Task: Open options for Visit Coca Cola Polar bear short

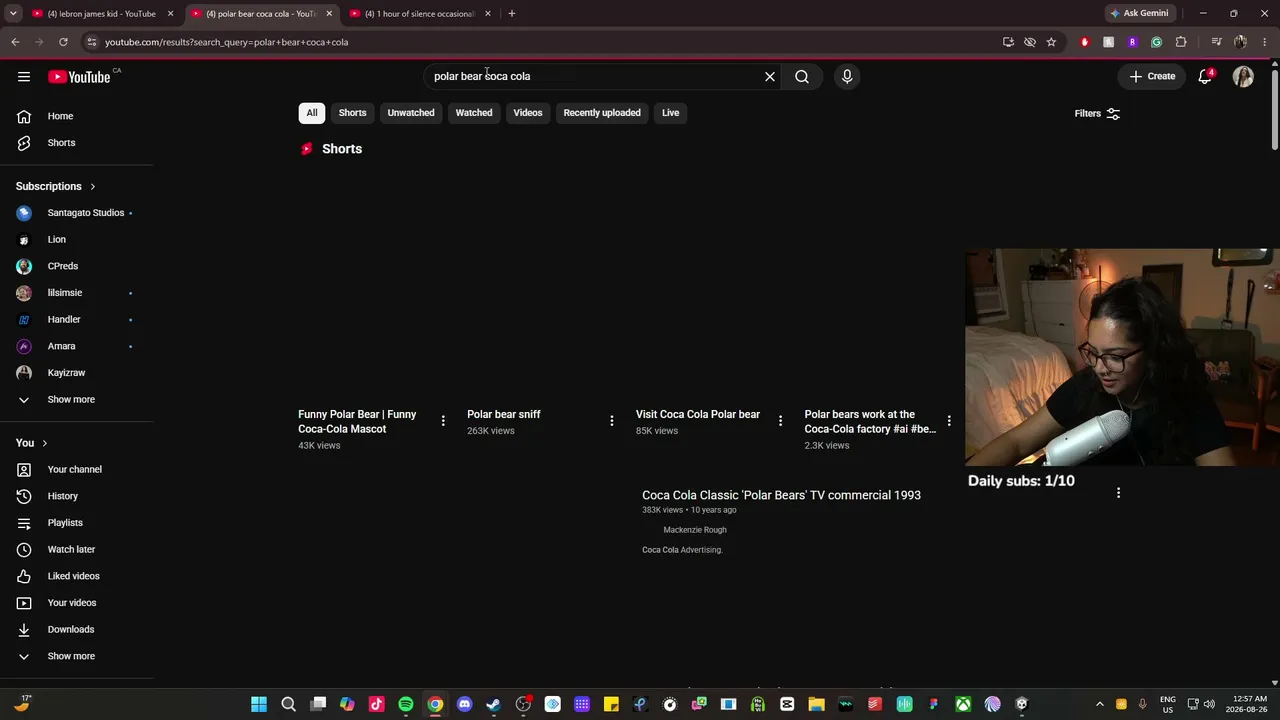Action: (781, 421)
